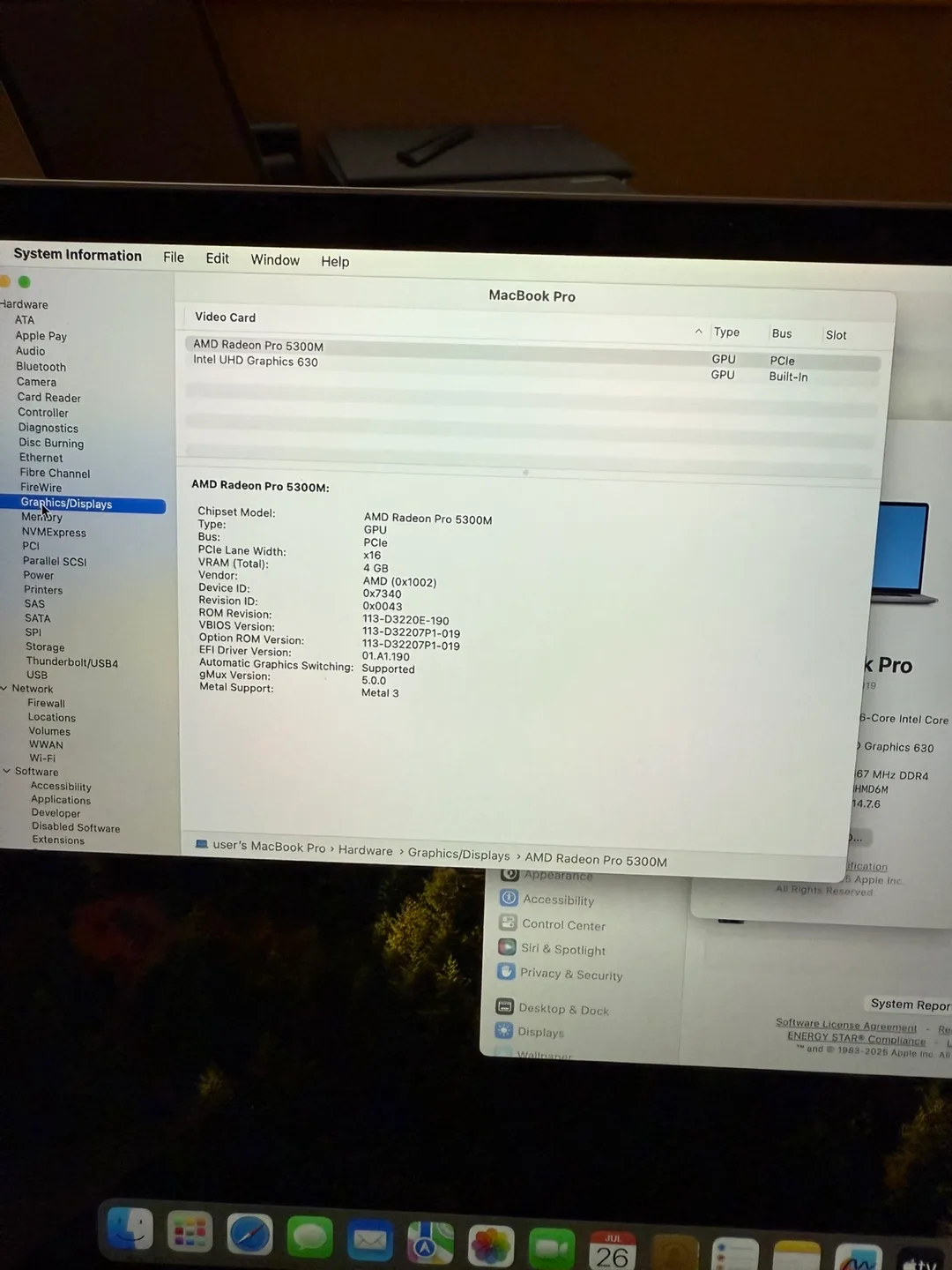Open Finder from the dock
Screen dimensions: 952x1270
click(130, 1230)
